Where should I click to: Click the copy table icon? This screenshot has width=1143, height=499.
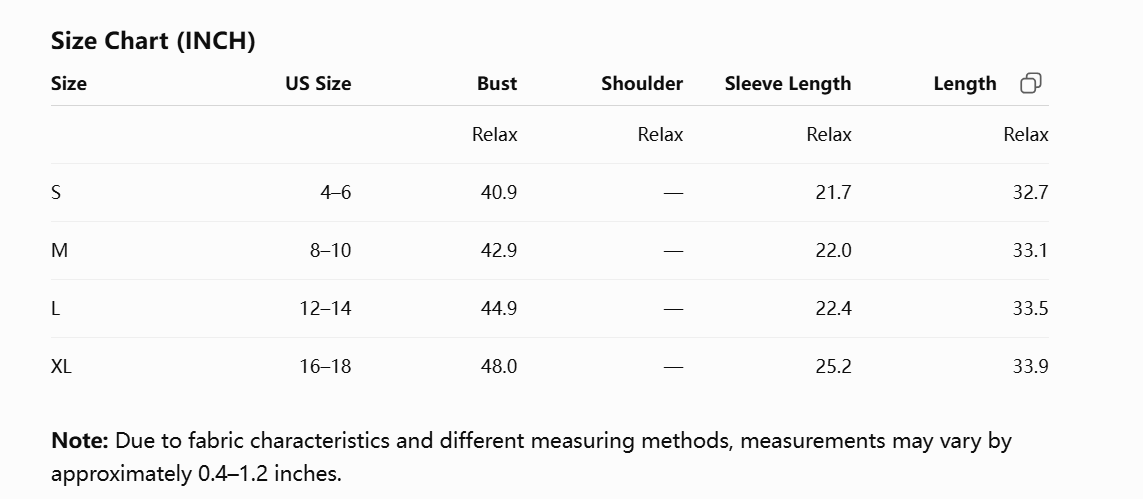[x=1031, y=83]
